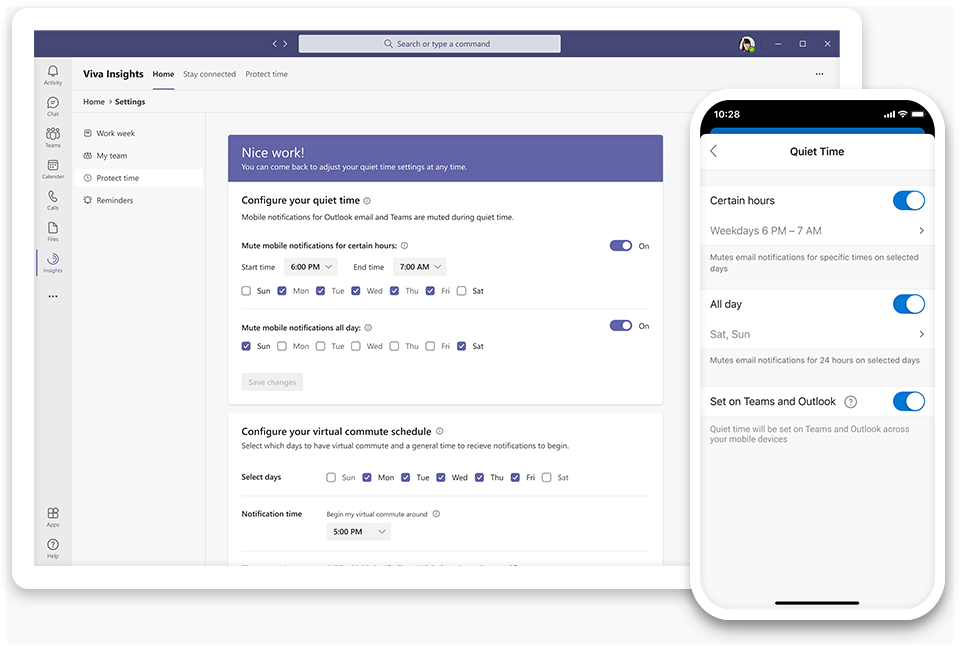Switch to the Stay connected tab
The height and width of the screenshot is (650, 960).
point(210,74)
